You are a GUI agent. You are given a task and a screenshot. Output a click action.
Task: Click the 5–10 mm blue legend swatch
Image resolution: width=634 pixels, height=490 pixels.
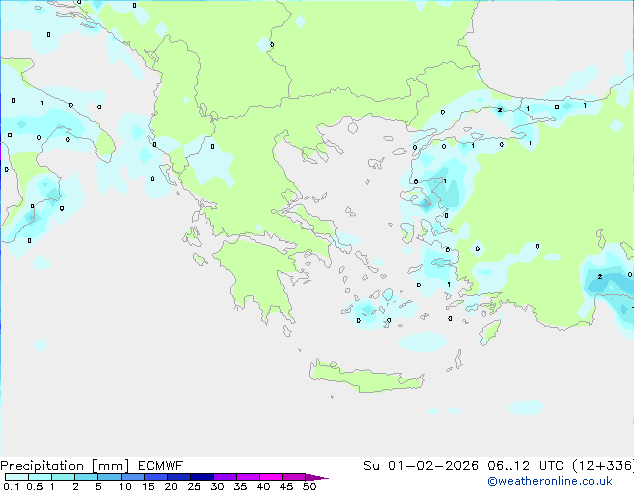110,478
